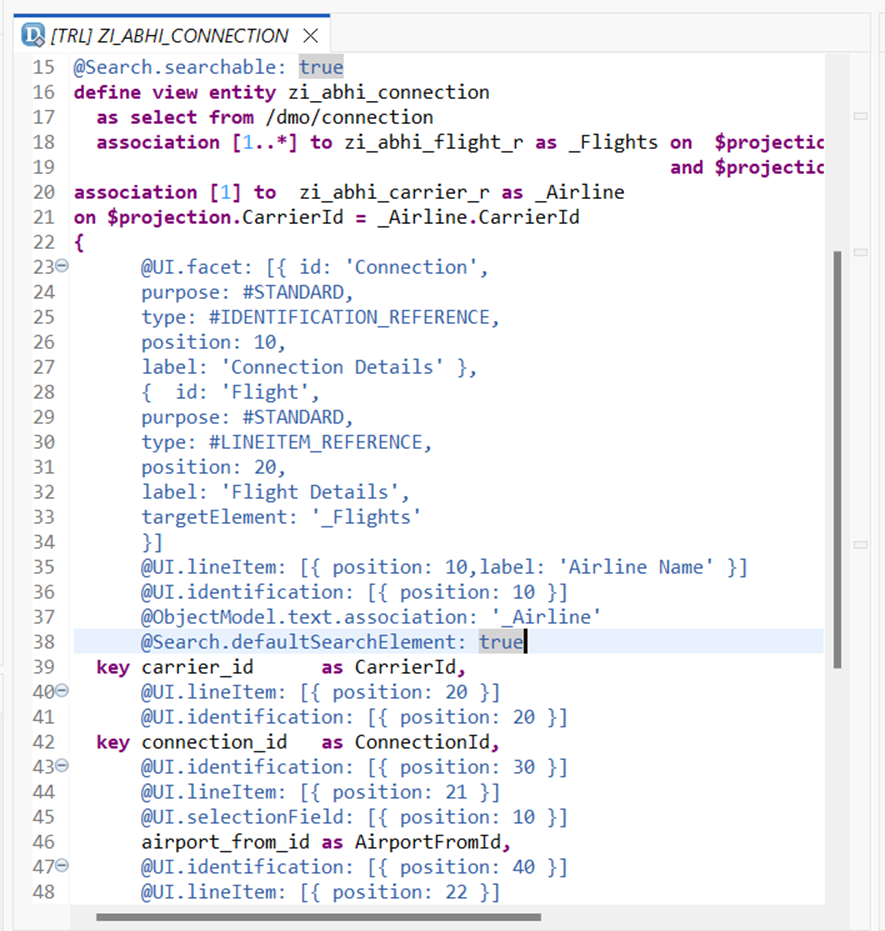Image resolution: width=885 pixels, height=931 pixels.
Task: Place cursor on the @UI.selectionField annotation
Action: 228,817
